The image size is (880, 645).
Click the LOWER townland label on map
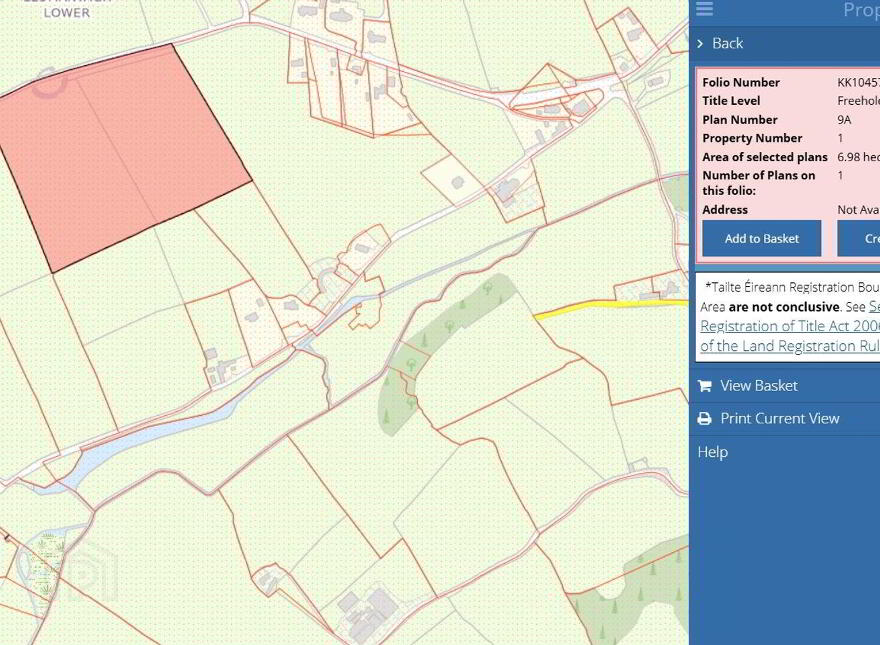click(67, 12)
